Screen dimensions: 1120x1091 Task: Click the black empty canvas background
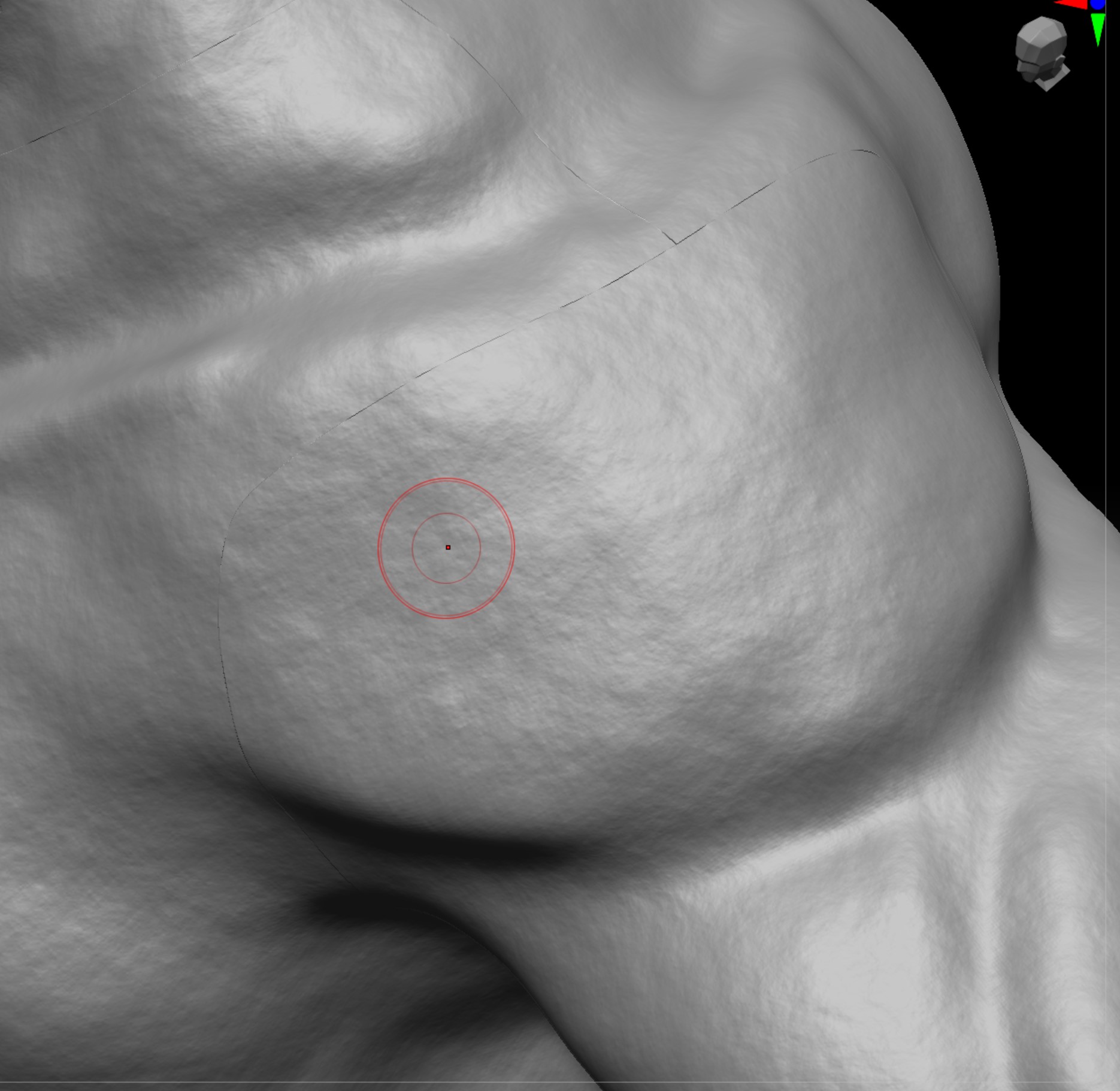pos(1054,240)
